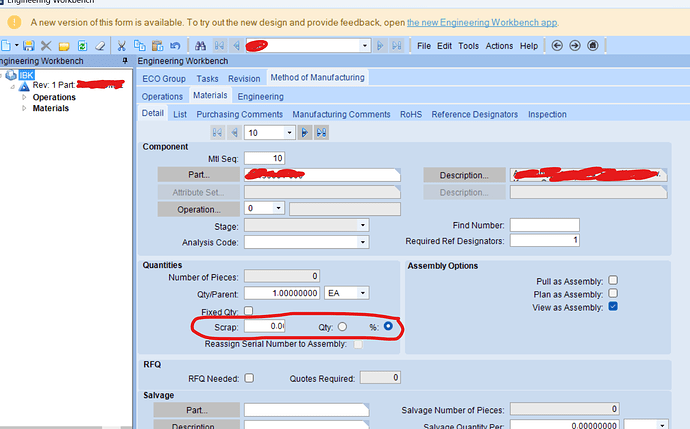Open the Edit menu
690x429 pixels.
tap(444, 46)
